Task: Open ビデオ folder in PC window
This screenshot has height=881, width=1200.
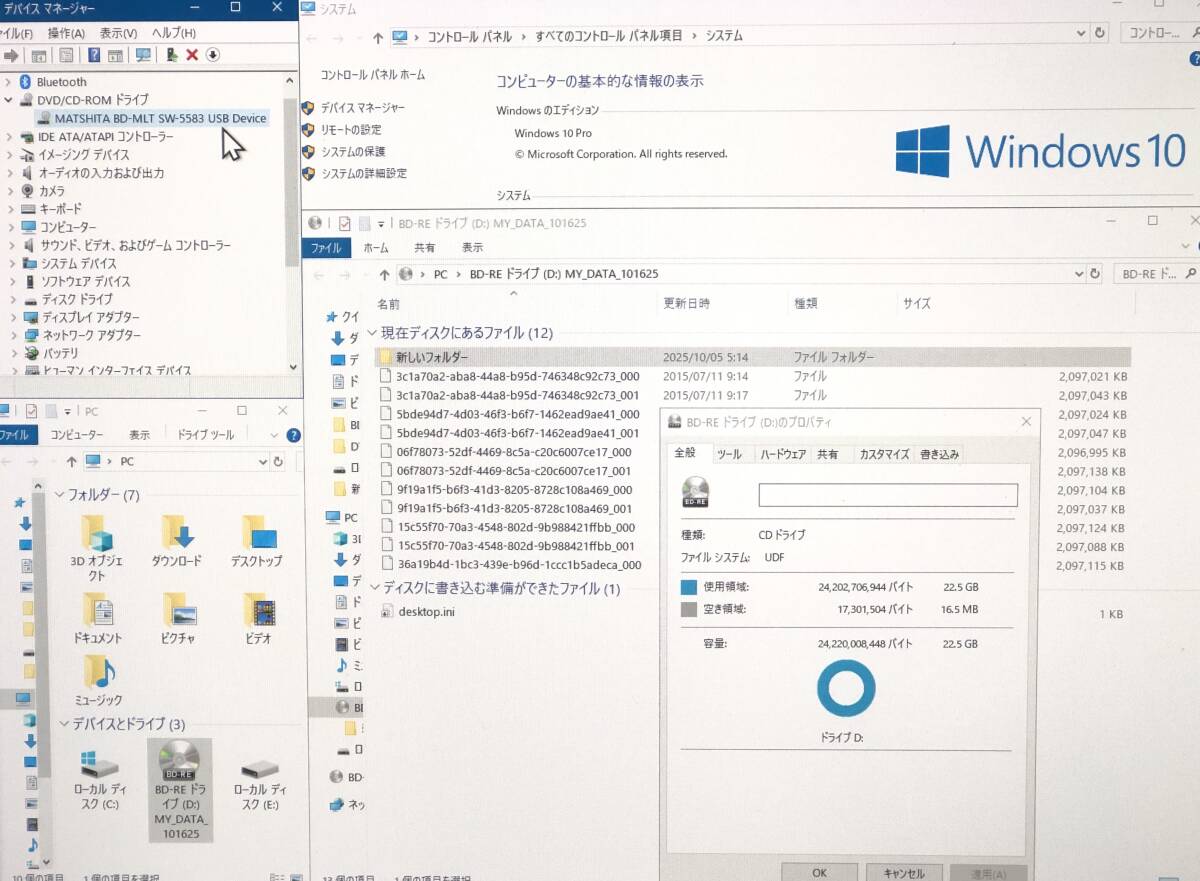Action: click(x=258, y=618)
